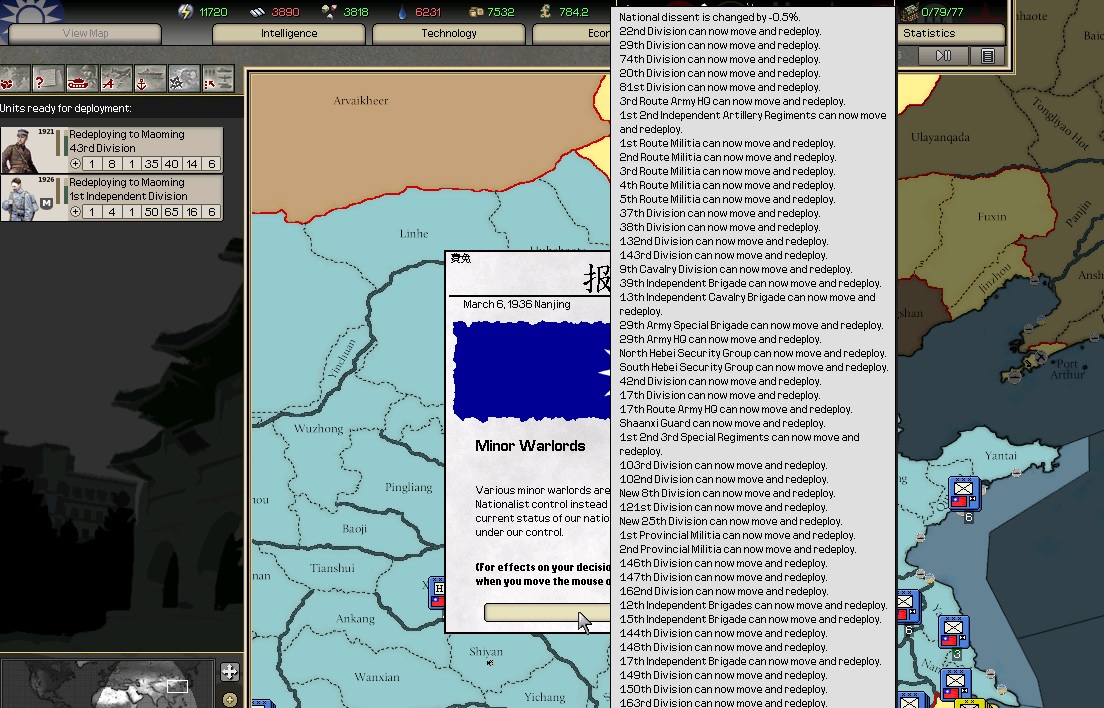This screenshot has width=1104, height=708.
Task: Click 'Shaanxi Guard can now move' log line
Action: coord(722,423)
